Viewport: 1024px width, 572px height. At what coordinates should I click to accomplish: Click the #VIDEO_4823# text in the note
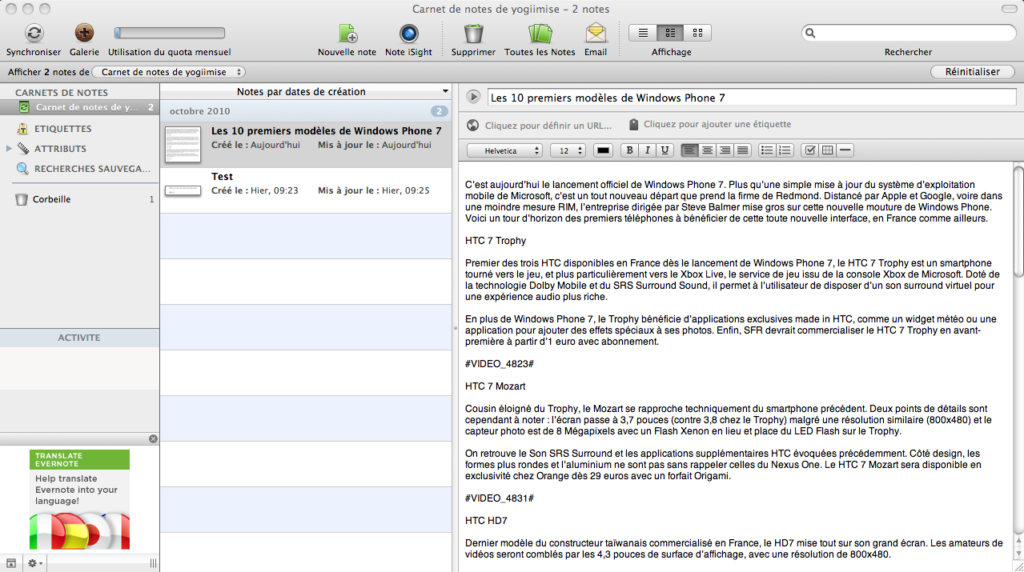point(500,364)
